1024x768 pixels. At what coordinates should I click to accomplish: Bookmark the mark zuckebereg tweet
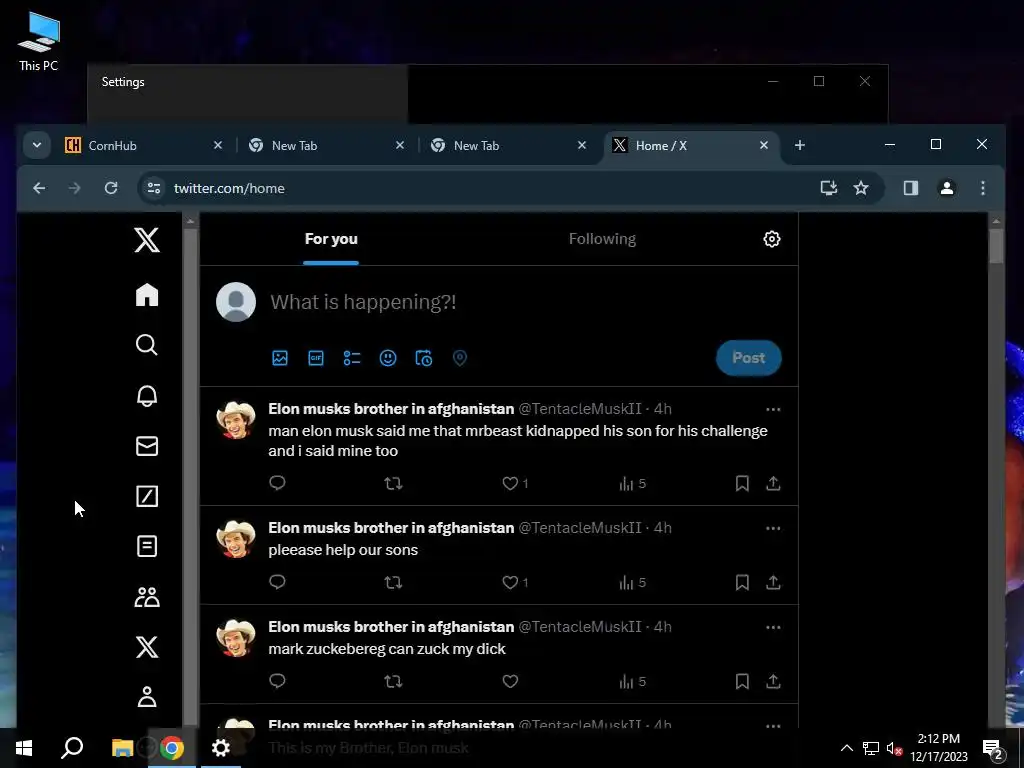742,681
